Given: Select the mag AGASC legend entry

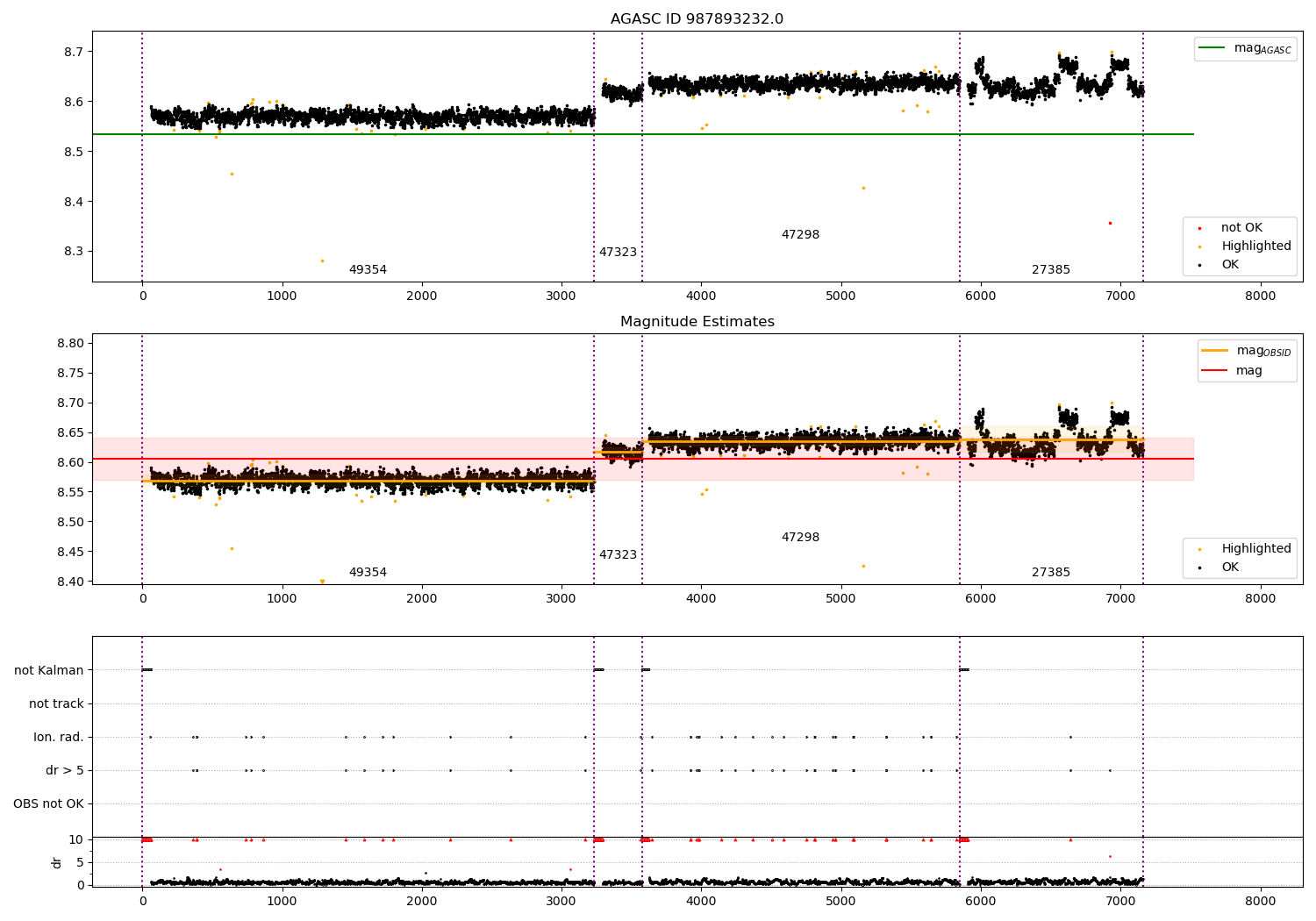Looking at the screenshot, I should coord(1245,48).
